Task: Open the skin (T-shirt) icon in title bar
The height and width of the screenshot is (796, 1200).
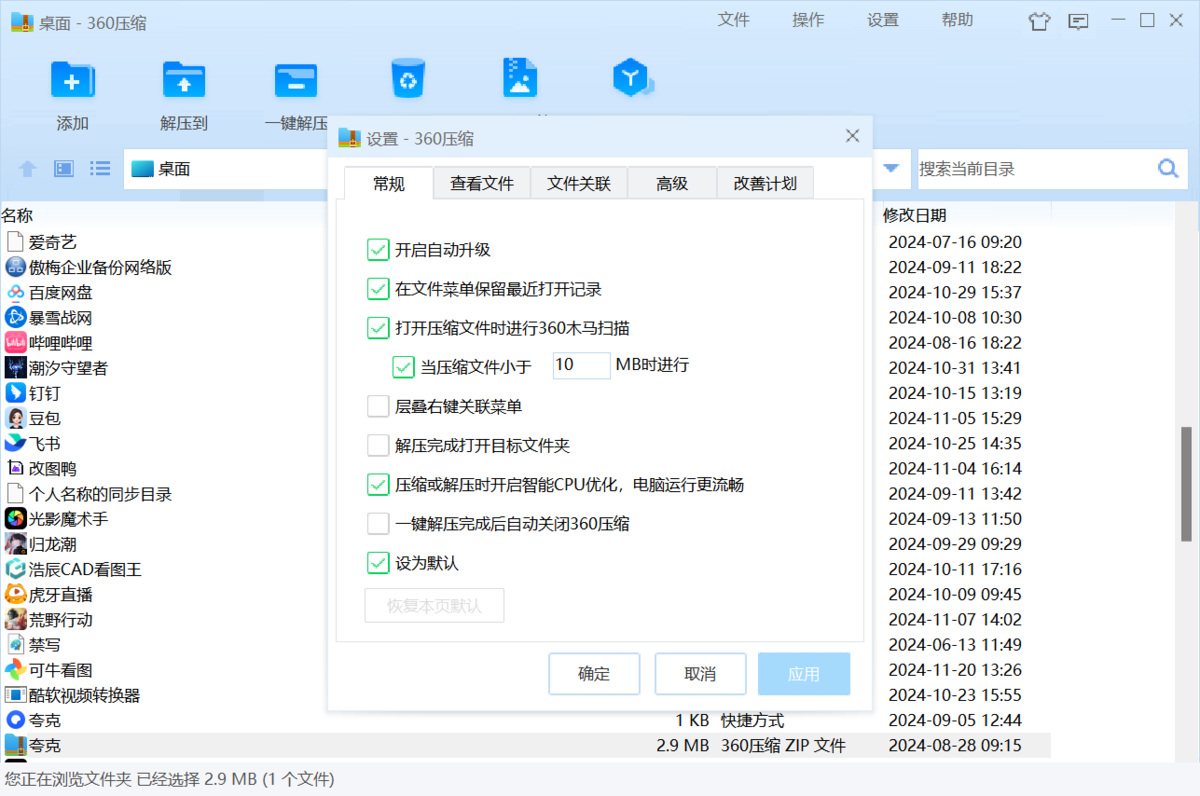Action: [1040, 21]
